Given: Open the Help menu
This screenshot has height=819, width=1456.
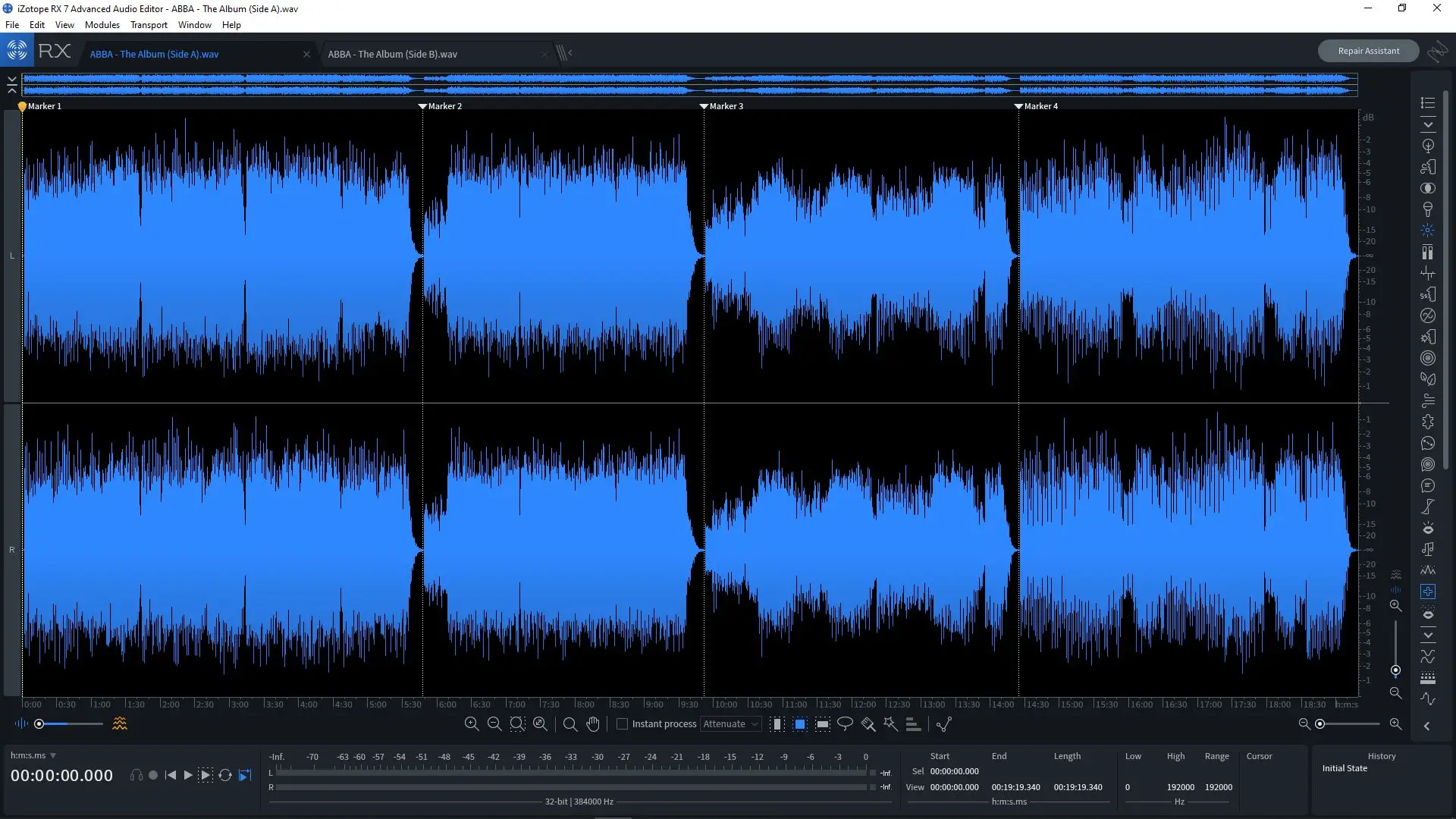Looking at the screenshot, I should click(x=231, y=25).
